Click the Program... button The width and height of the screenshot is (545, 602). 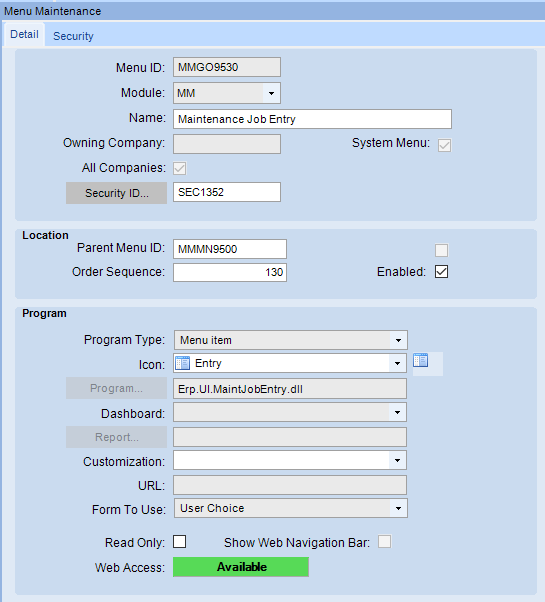(116, 388)
